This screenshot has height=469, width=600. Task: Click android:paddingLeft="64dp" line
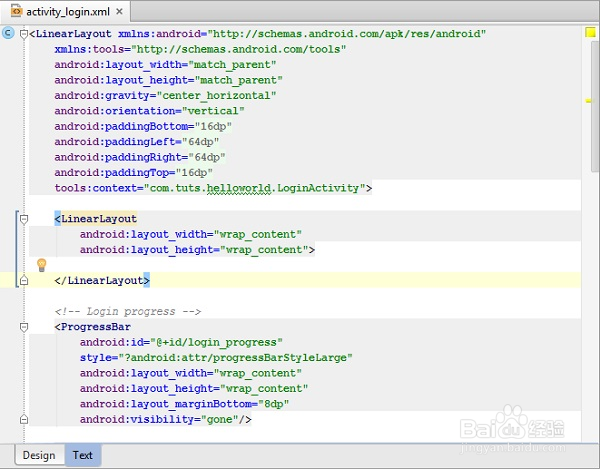click(137, 142)
